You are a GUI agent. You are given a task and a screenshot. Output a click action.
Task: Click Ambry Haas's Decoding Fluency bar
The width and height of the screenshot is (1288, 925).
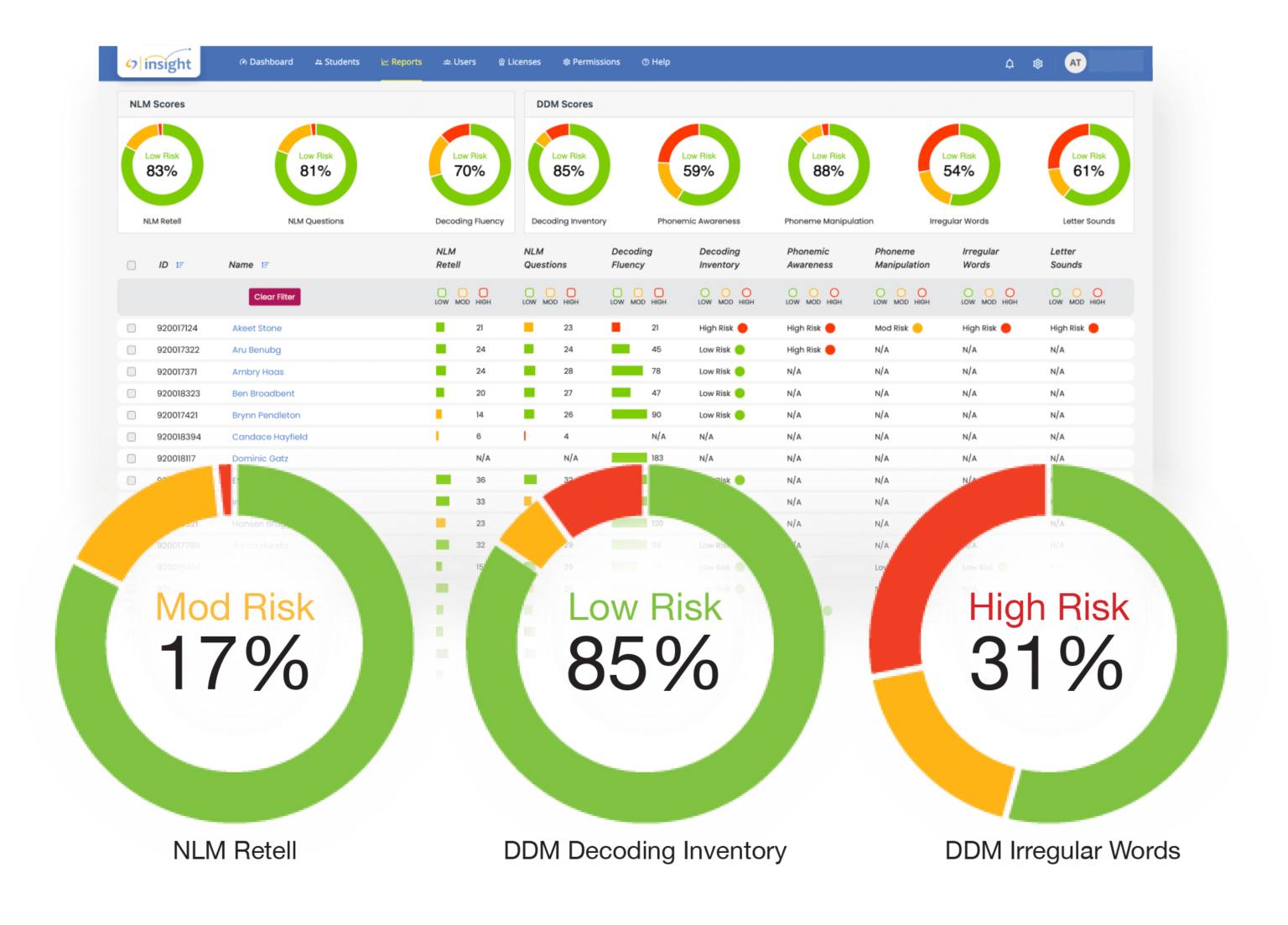626,371
